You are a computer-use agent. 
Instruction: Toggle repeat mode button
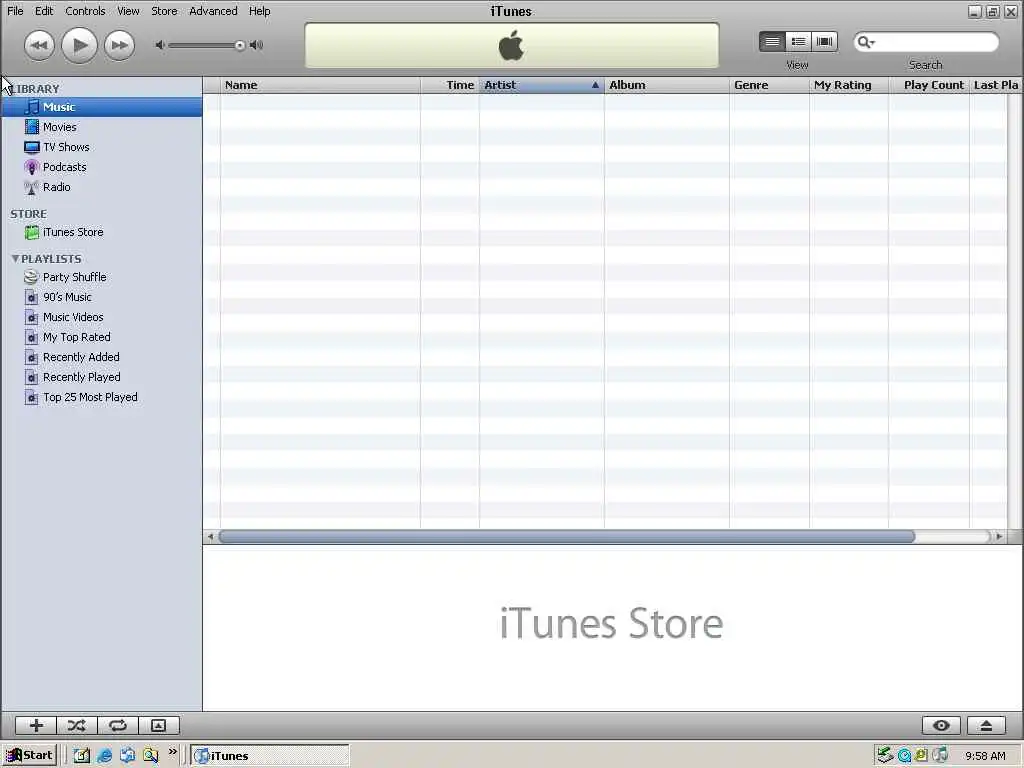pos(118,726)
